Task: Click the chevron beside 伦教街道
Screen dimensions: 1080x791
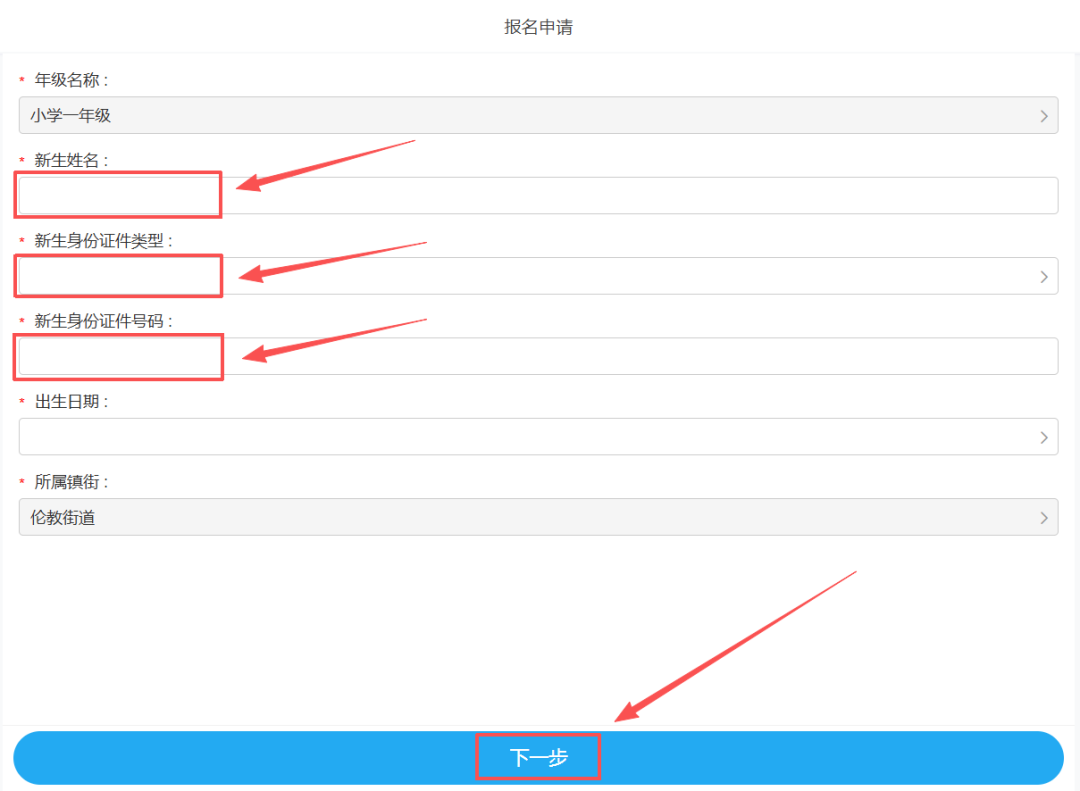Action: coord(1042,517)
